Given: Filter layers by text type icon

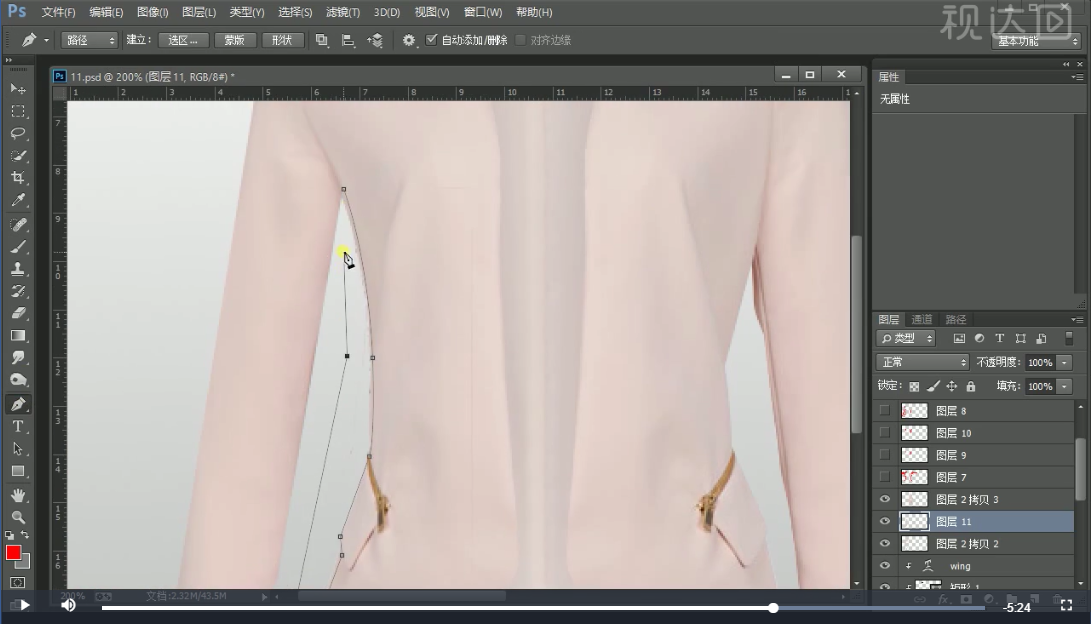Looking at the screenshot, I should (999, 339).
